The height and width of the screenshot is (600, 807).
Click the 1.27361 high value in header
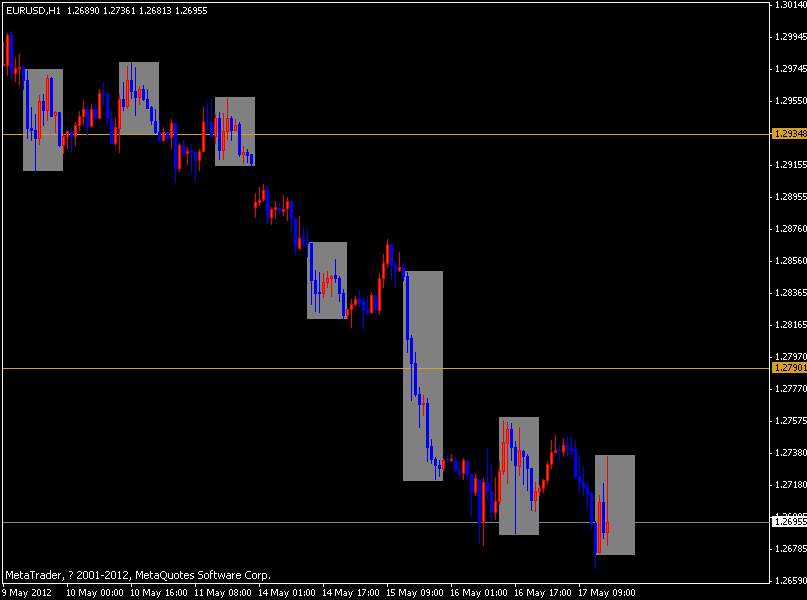(x=119, y=10)
